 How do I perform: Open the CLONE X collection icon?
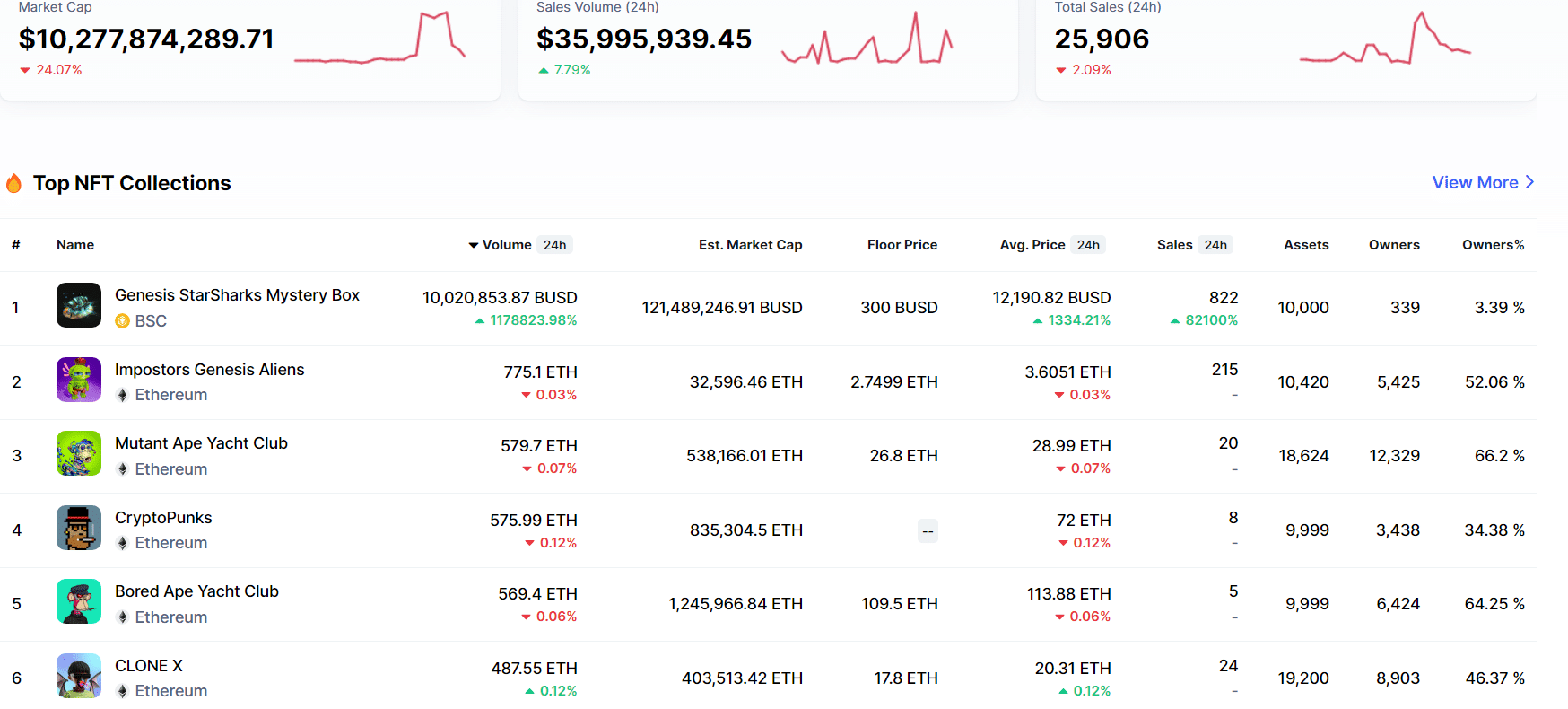tap(79, 676)
